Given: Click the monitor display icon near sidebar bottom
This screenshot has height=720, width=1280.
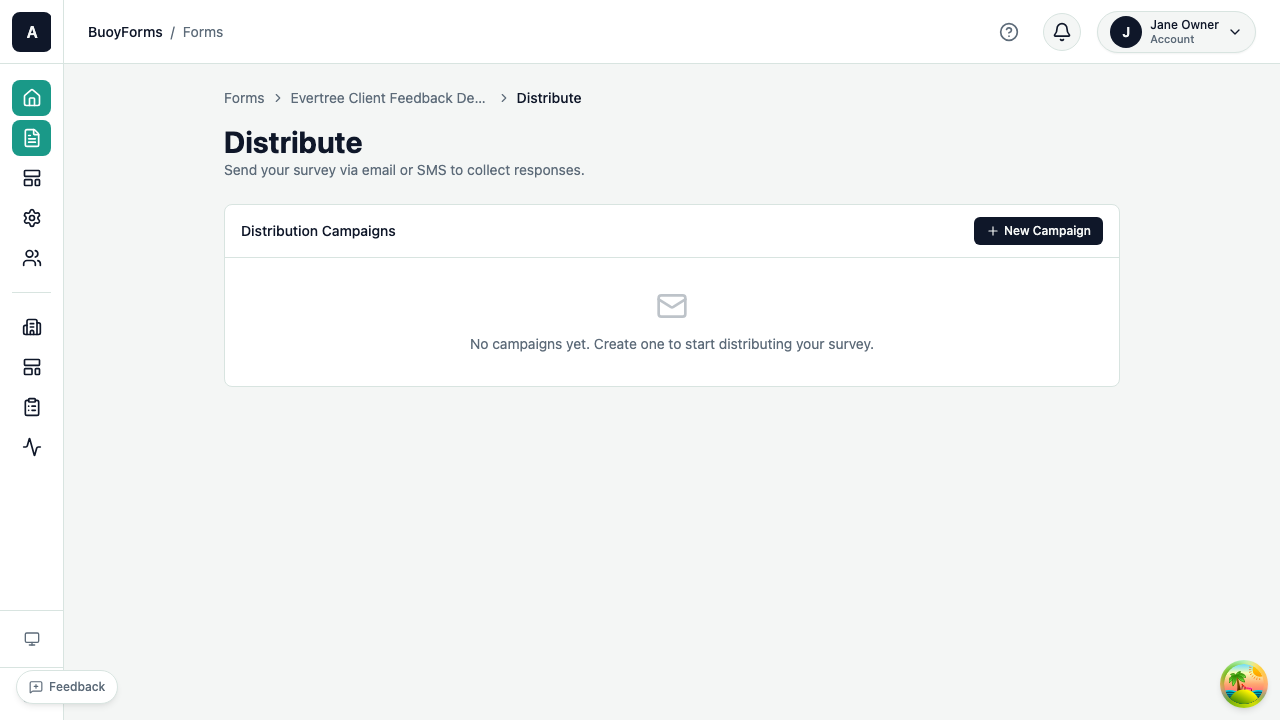Looking at the screenshot, I should (31, 638).
